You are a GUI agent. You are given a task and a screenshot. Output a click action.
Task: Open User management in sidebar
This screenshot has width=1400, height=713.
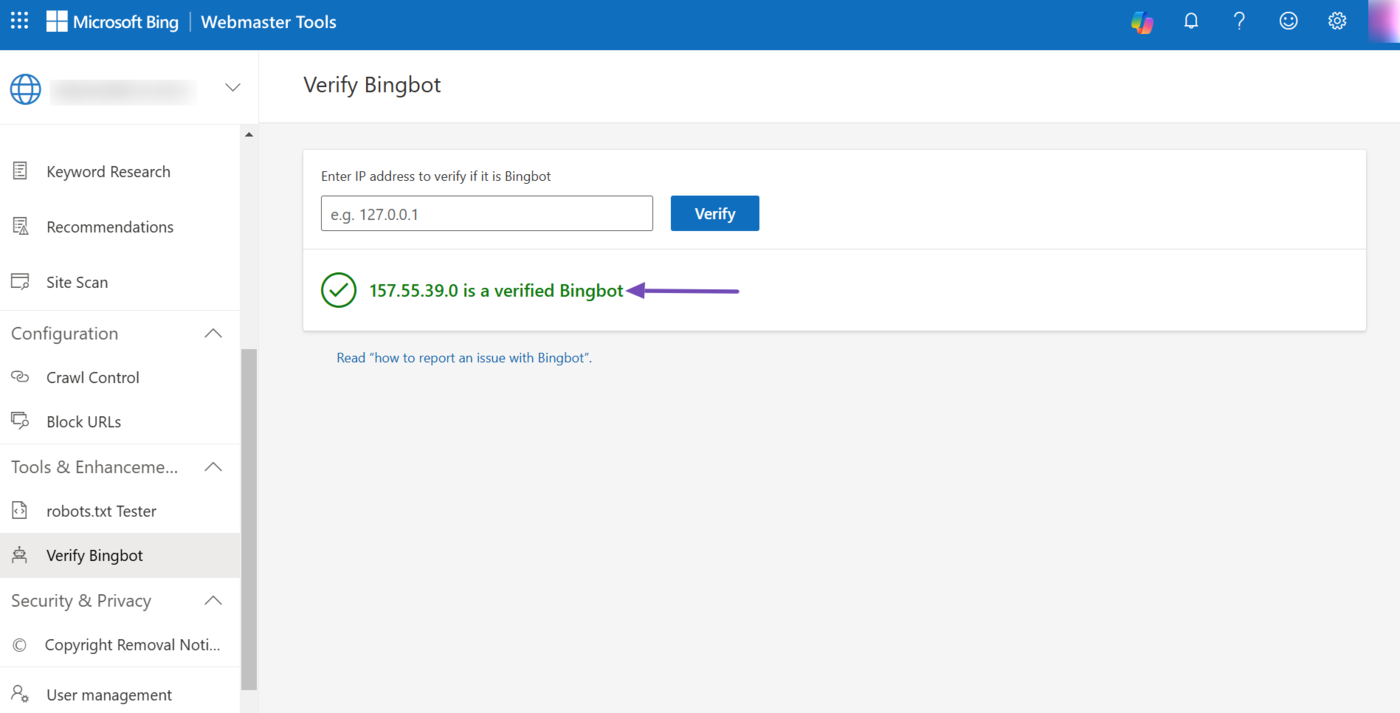[x=109, y=695]
